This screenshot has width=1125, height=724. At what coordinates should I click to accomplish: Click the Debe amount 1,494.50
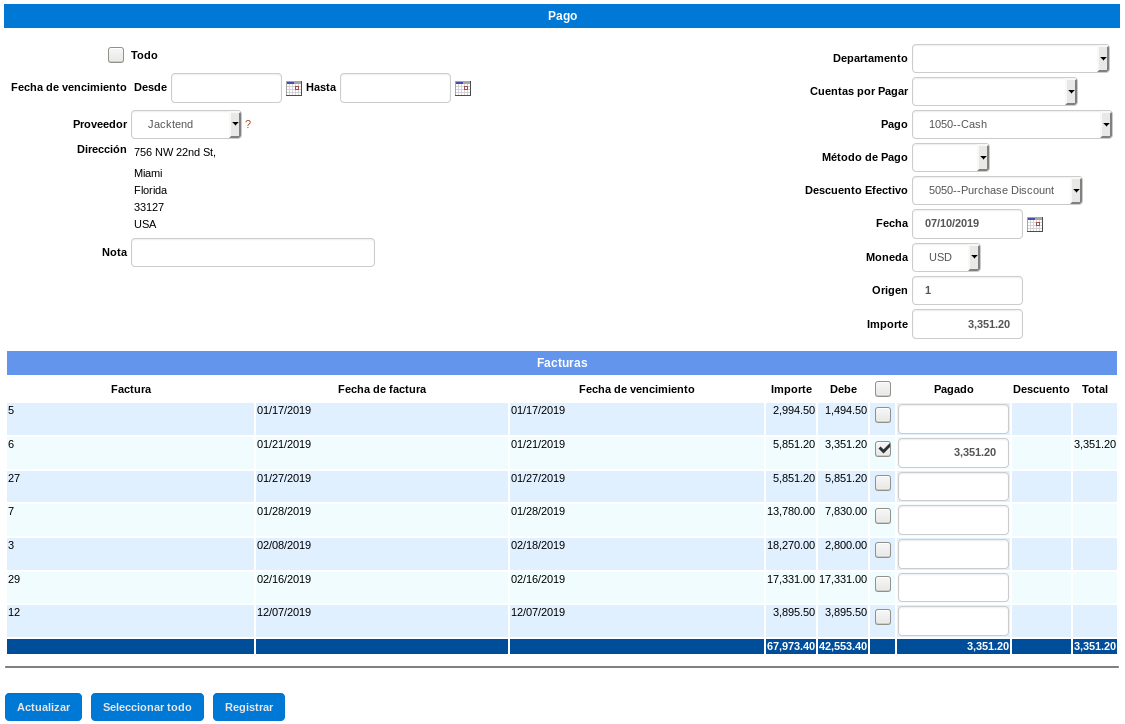[x=846, y=410]
